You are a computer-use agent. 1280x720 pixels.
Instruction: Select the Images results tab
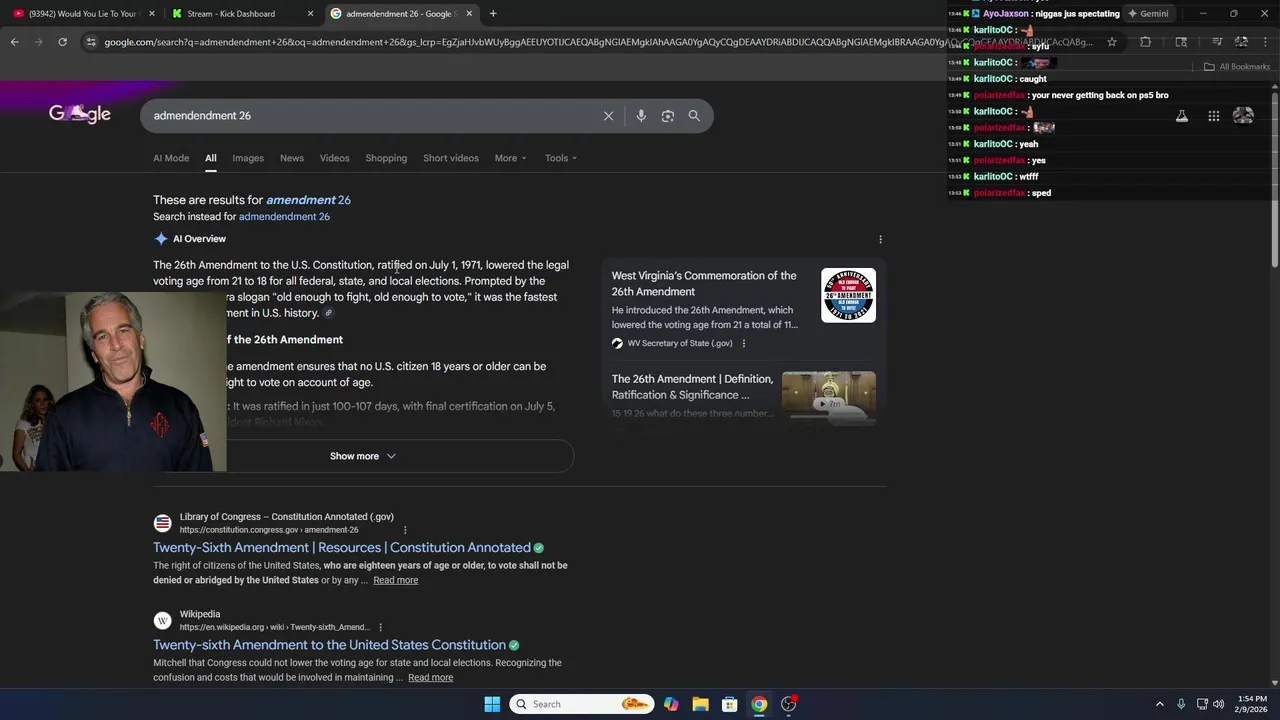tap(248, 158)
